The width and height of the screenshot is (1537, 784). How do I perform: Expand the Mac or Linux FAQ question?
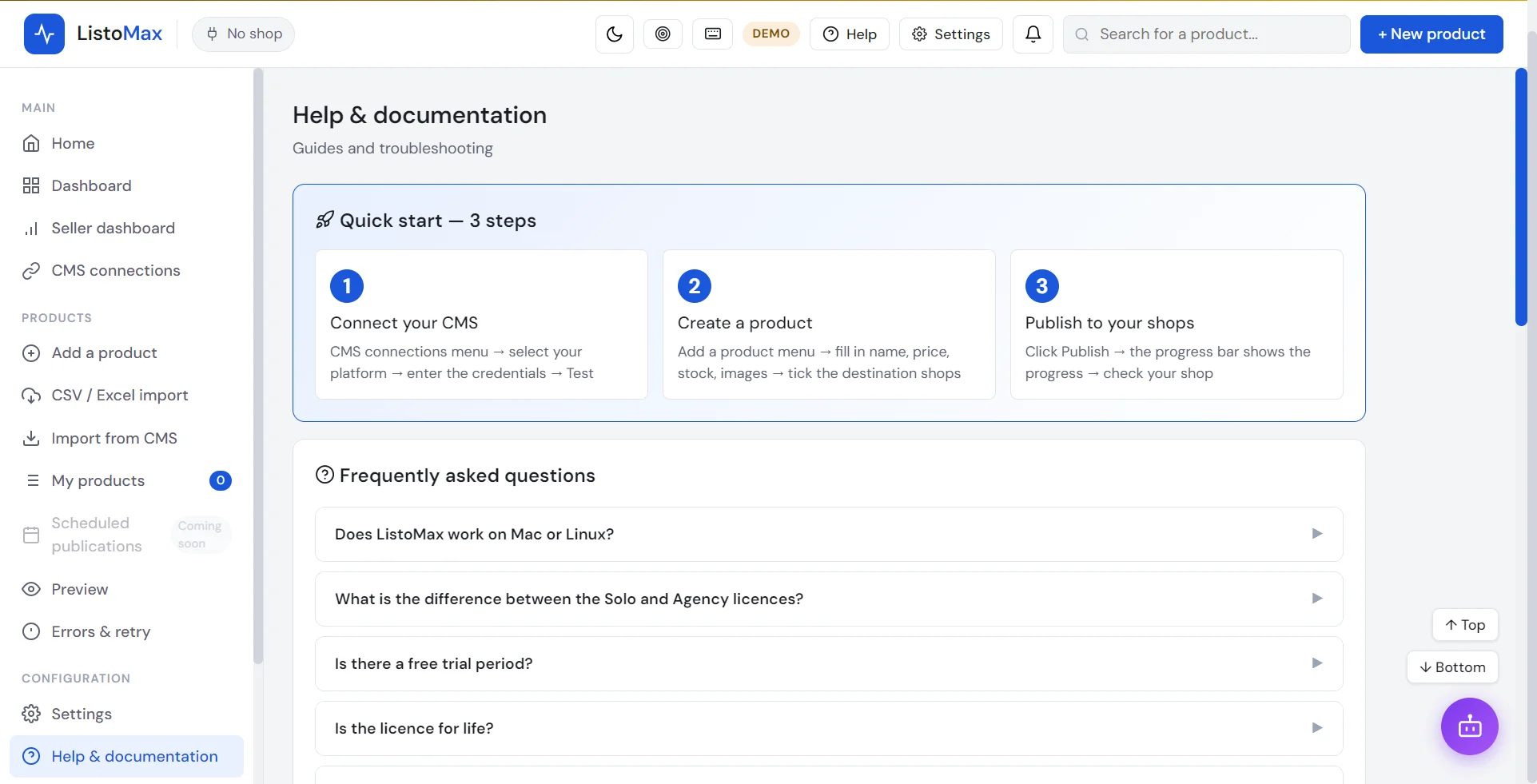click(829, 534)
